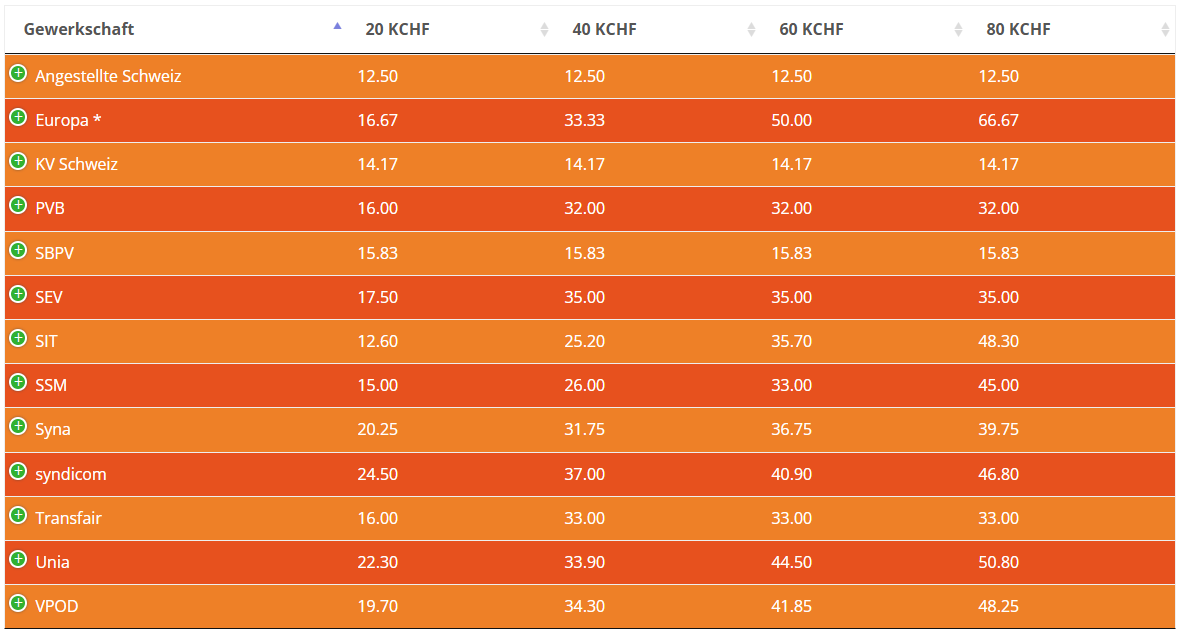Click green plus icon beside Europa *
The height and width of the screenshot is (632, 1179).
point(18,117)
